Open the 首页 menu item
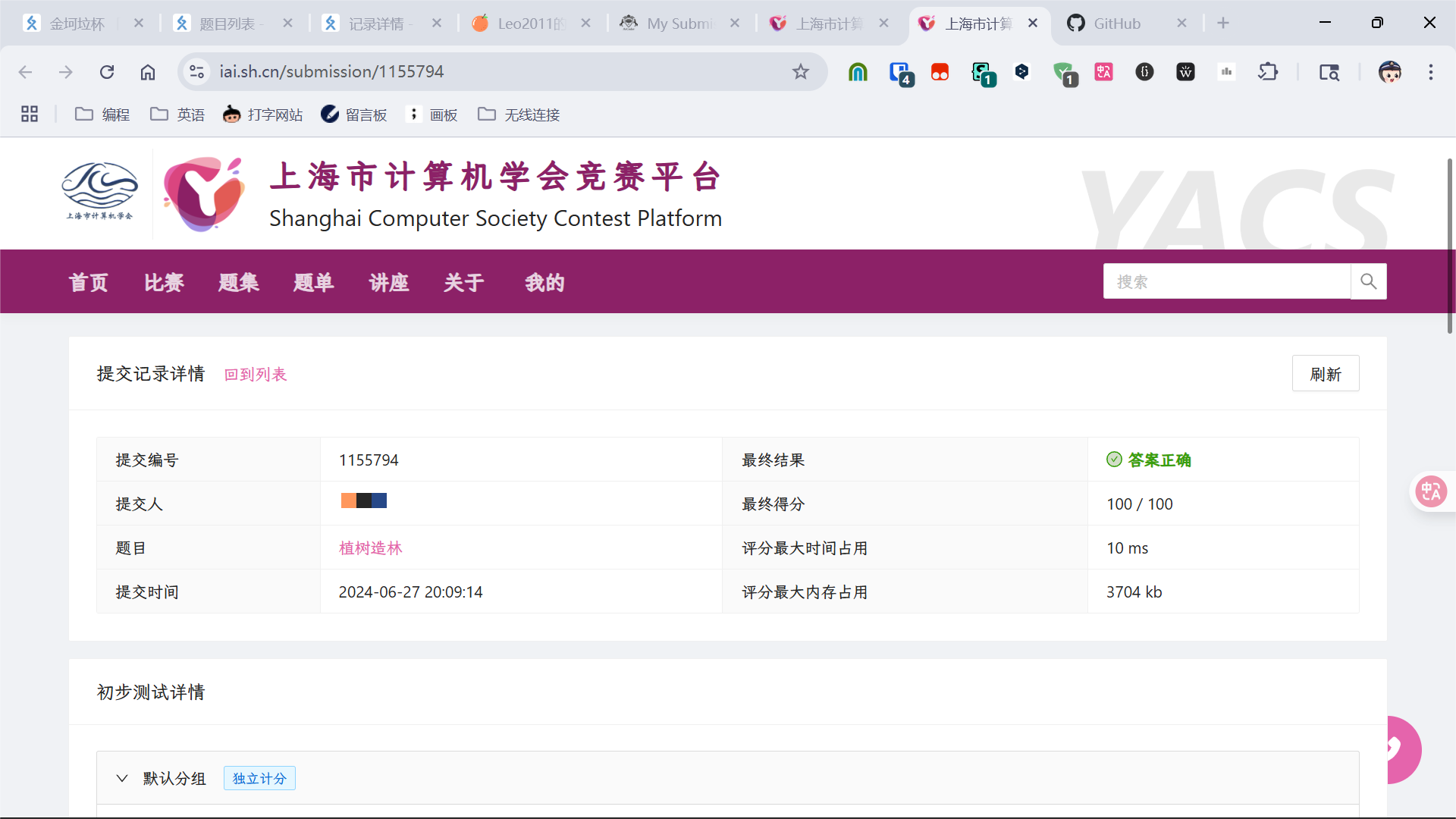The image size is (1456, 819). [x=89, y=283]
